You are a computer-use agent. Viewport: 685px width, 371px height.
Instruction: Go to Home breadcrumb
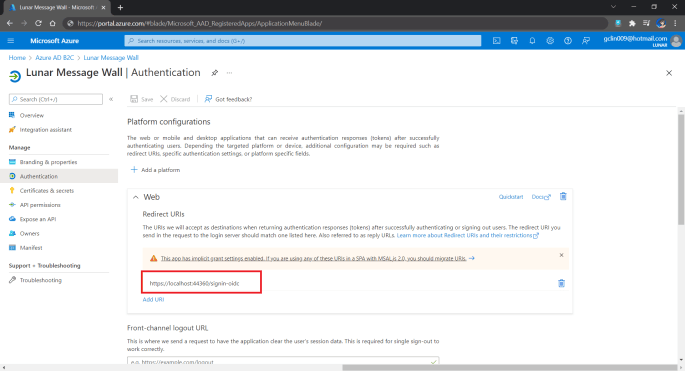(x=17, y=58)
